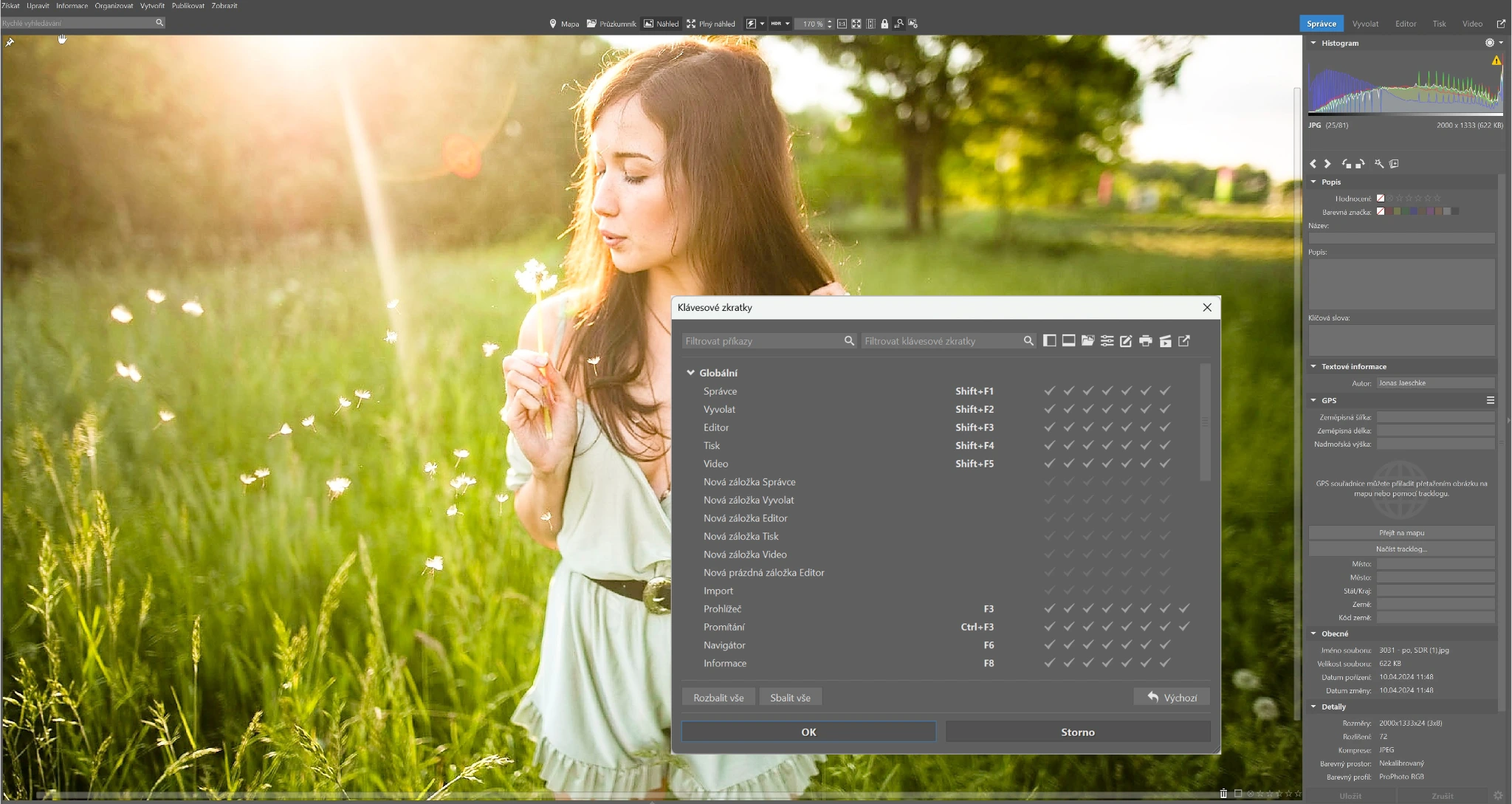Collapse the Histogram panel section
The width and height of the screenshot is (1512, 804).
1313,43
